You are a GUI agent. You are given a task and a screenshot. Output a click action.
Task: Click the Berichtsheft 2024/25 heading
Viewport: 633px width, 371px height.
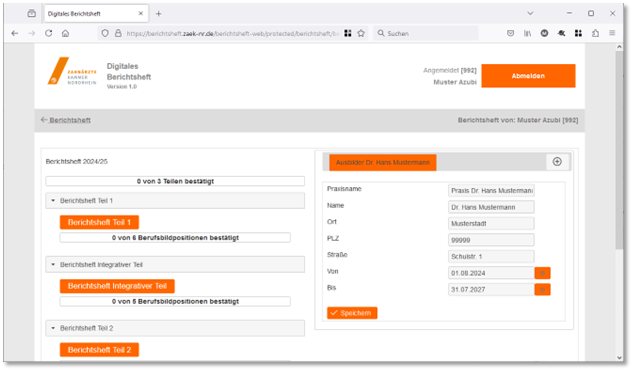[77, 161]
